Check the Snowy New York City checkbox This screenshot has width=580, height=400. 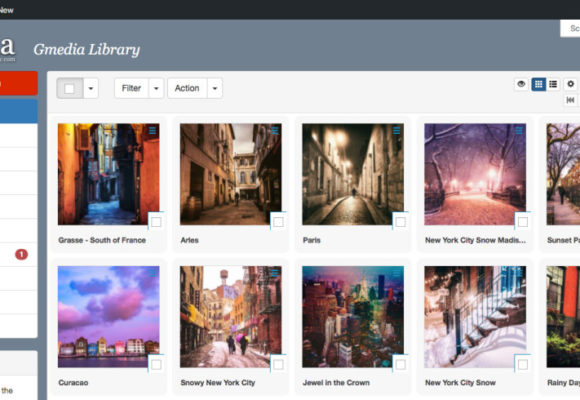tap(278, 364)
